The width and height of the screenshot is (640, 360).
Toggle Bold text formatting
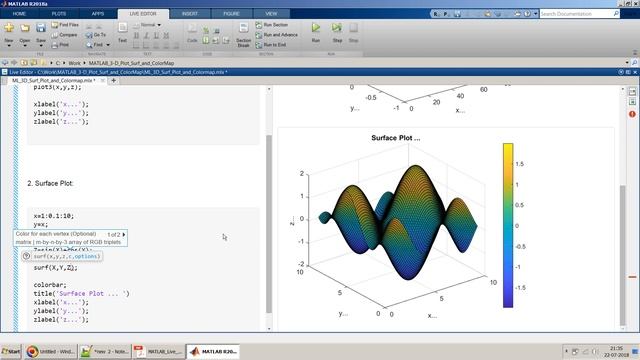(x=136, y=36)
